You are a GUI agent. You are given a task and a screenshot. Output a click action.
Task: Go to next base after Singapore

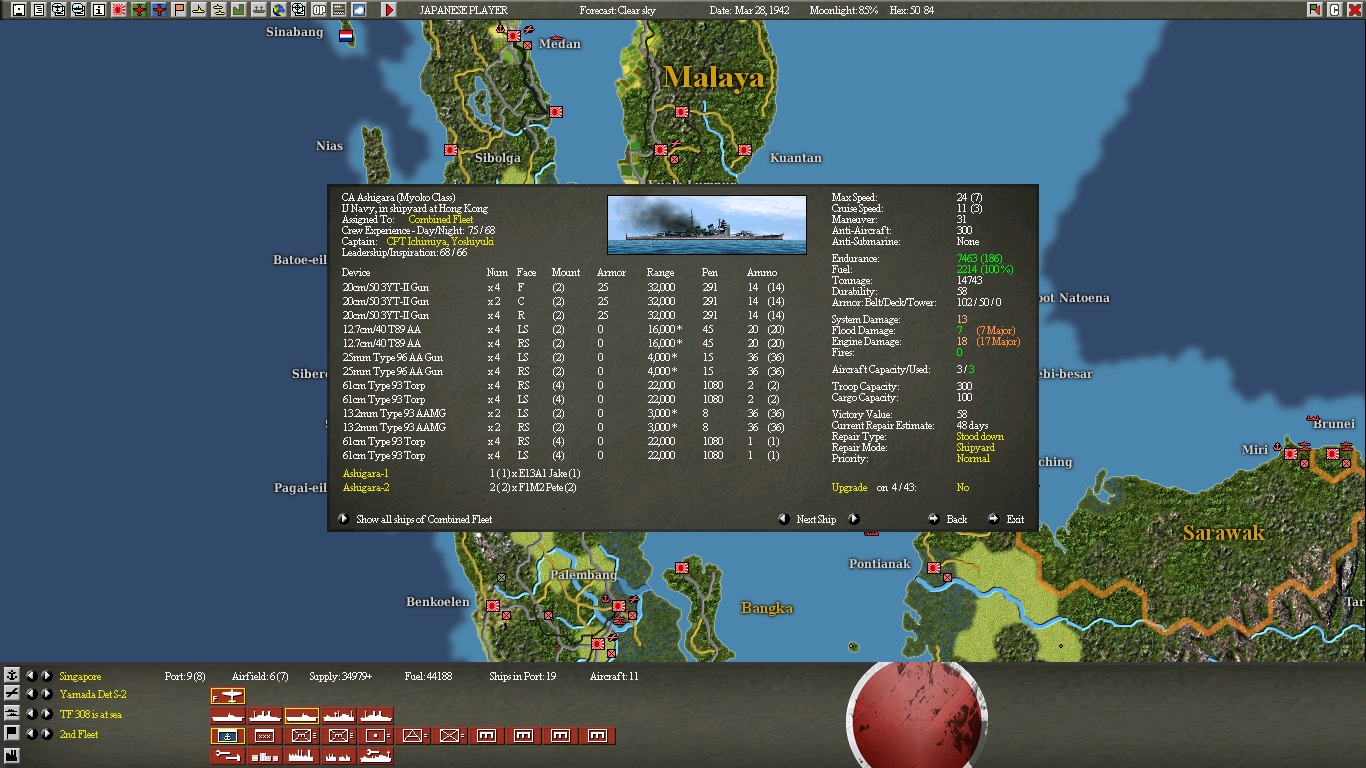pos(46,676)
